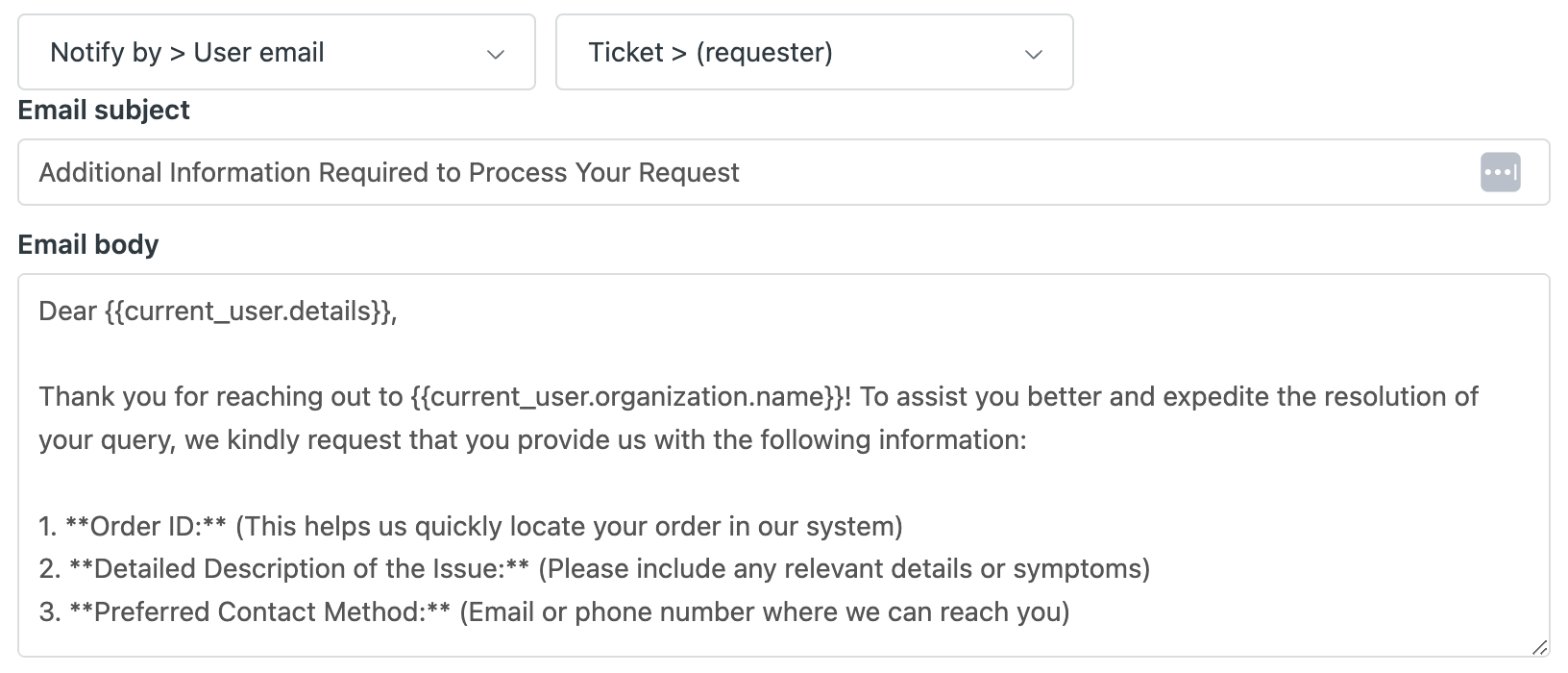
Task: Click the "Detailed Description of the Issue" line
Action: 298,569
